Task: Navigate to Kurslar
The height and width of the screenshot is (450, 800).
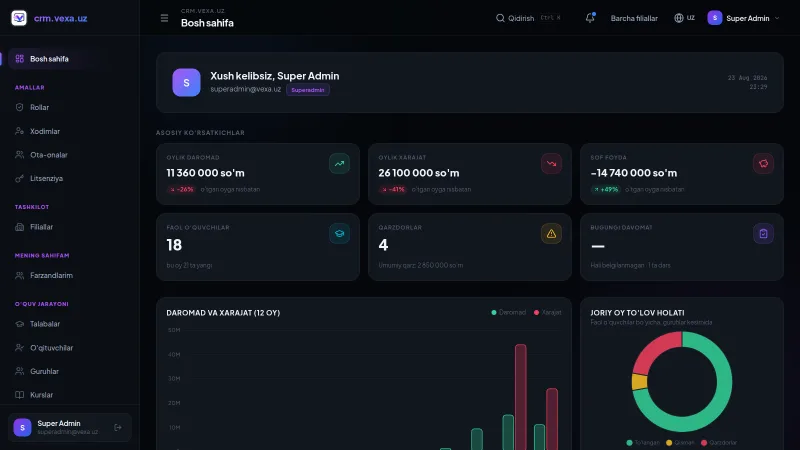Action: point(69,395)
